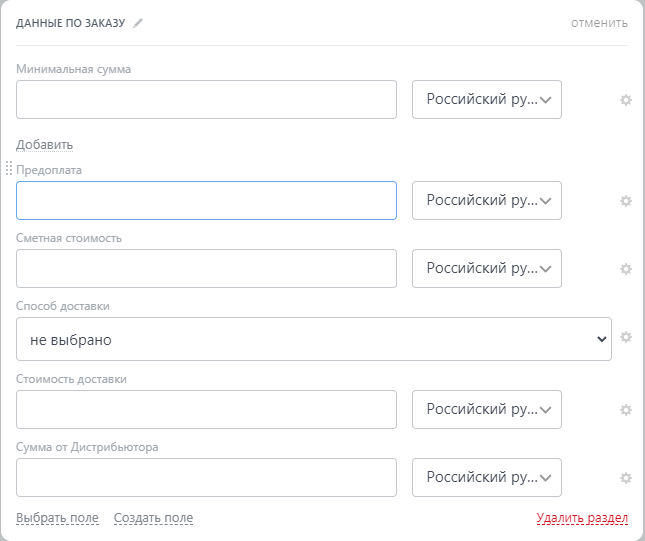This screenshot has width=645, height=541.
Task: Expand currency dropdown for Минимальная сумма
Action: (x=487, y=100)
